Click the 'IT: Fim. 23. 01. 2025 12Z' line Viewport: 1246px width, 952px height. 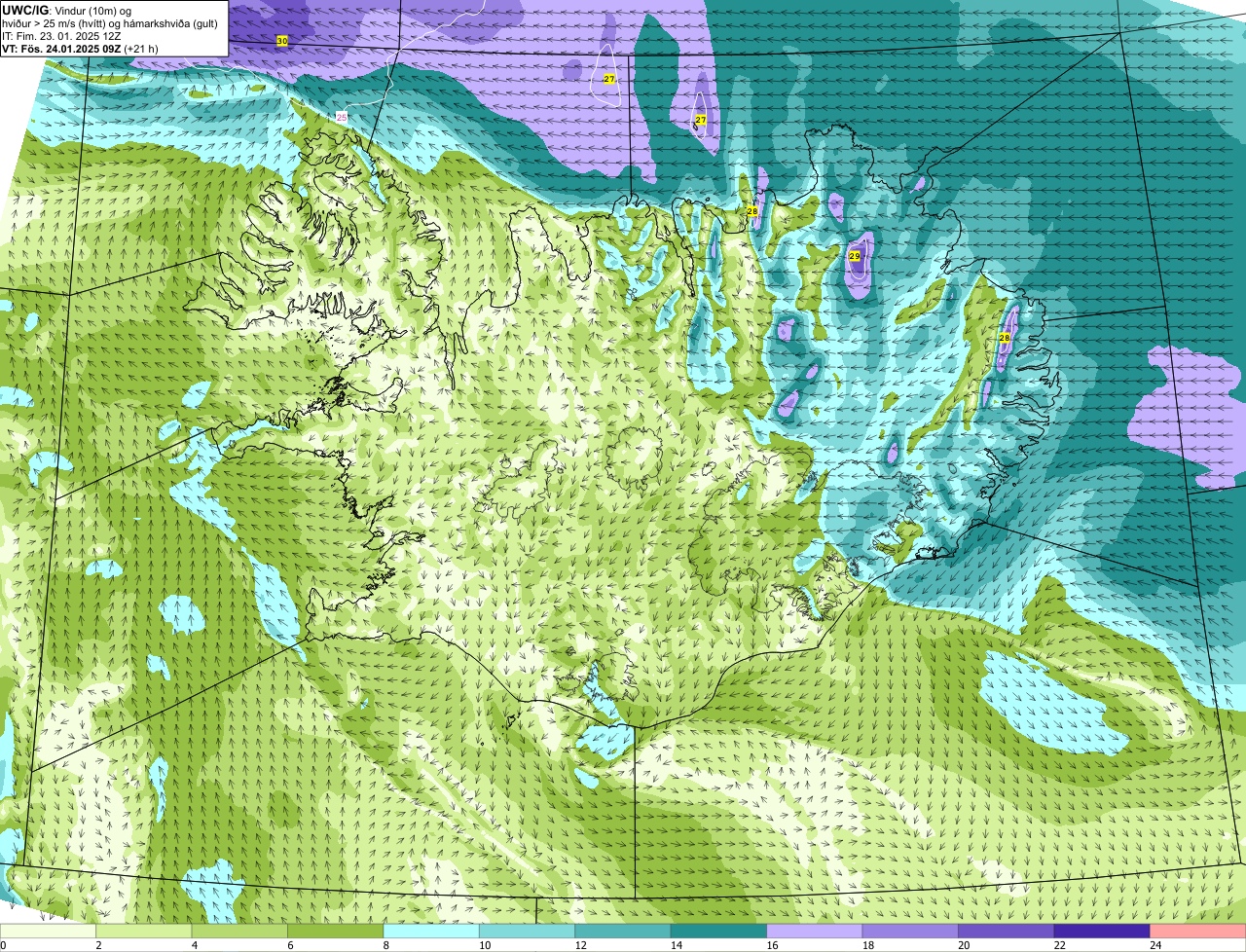pyautogui.click(x=61, y=36)
